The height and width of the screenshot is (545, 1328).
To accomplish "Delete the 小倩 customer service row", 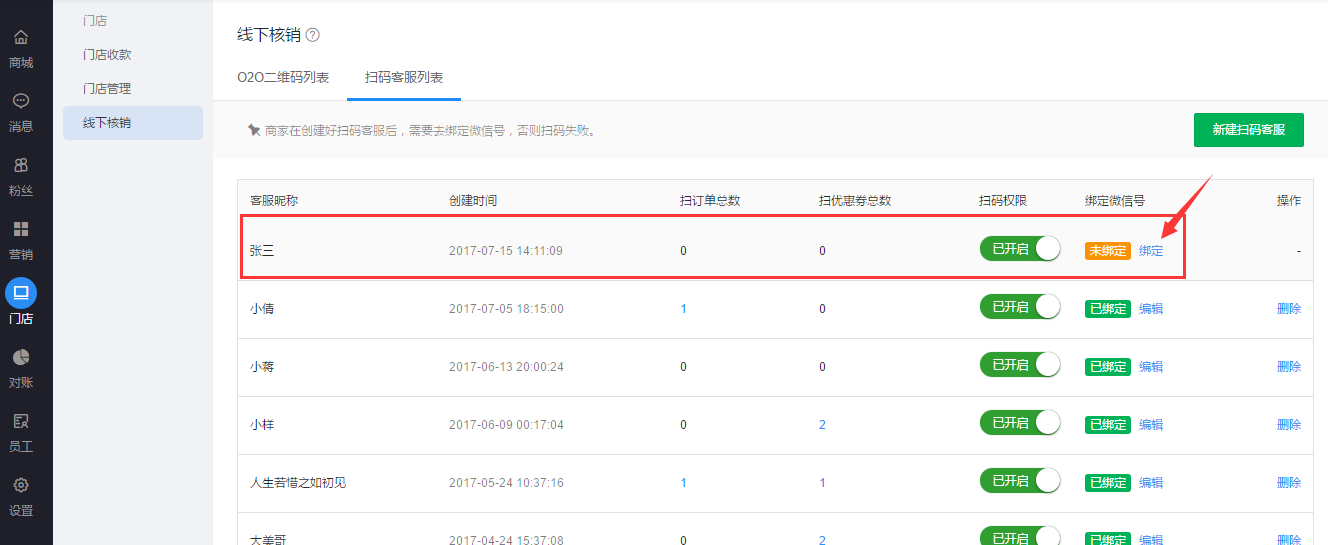I will coord(1288,309).
